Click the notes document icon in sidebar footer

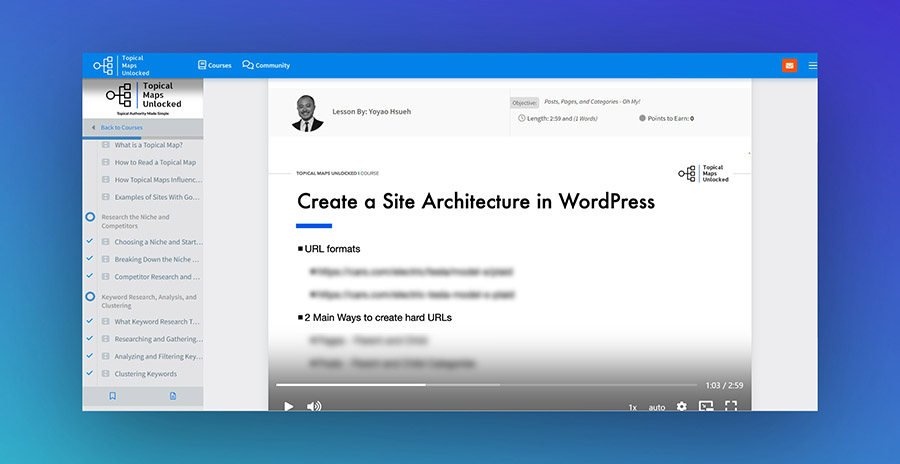click(173, 396)
